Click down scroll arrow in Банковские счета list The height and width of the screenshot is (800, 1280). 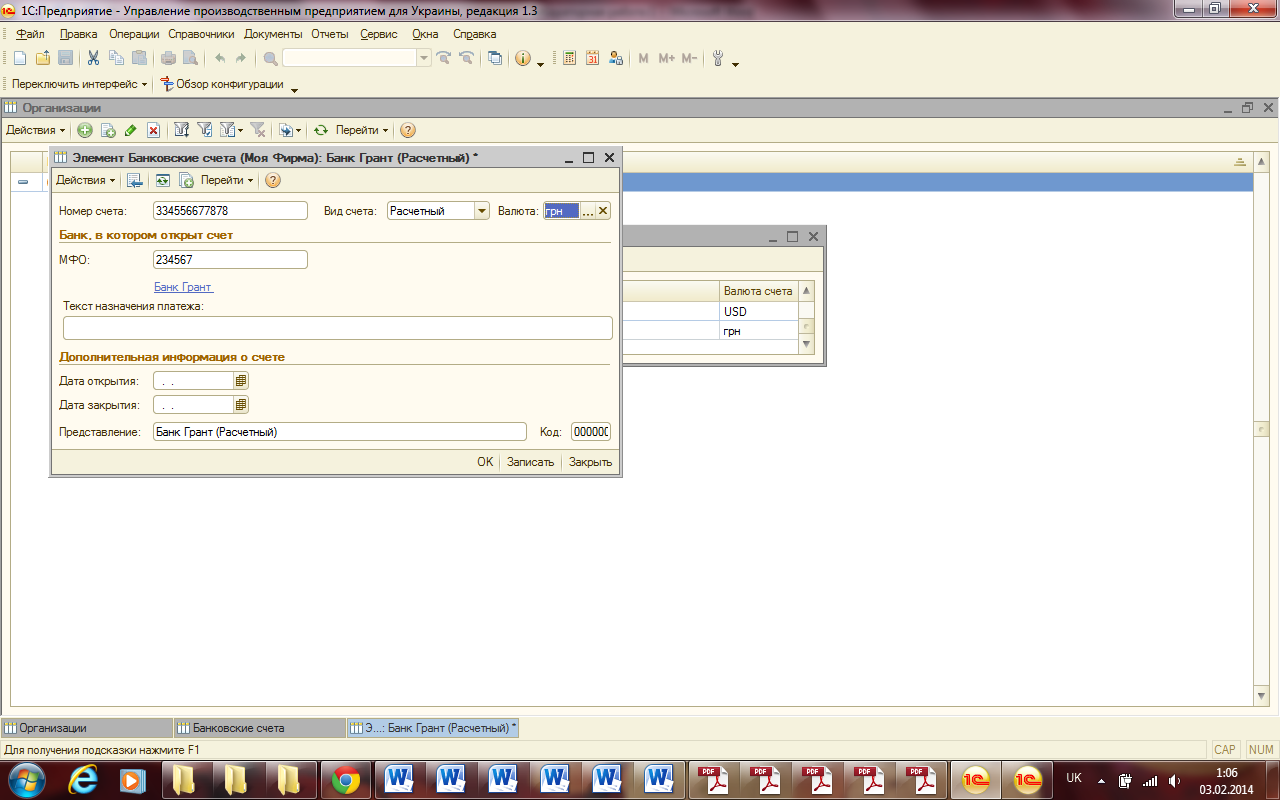[807, 344]
